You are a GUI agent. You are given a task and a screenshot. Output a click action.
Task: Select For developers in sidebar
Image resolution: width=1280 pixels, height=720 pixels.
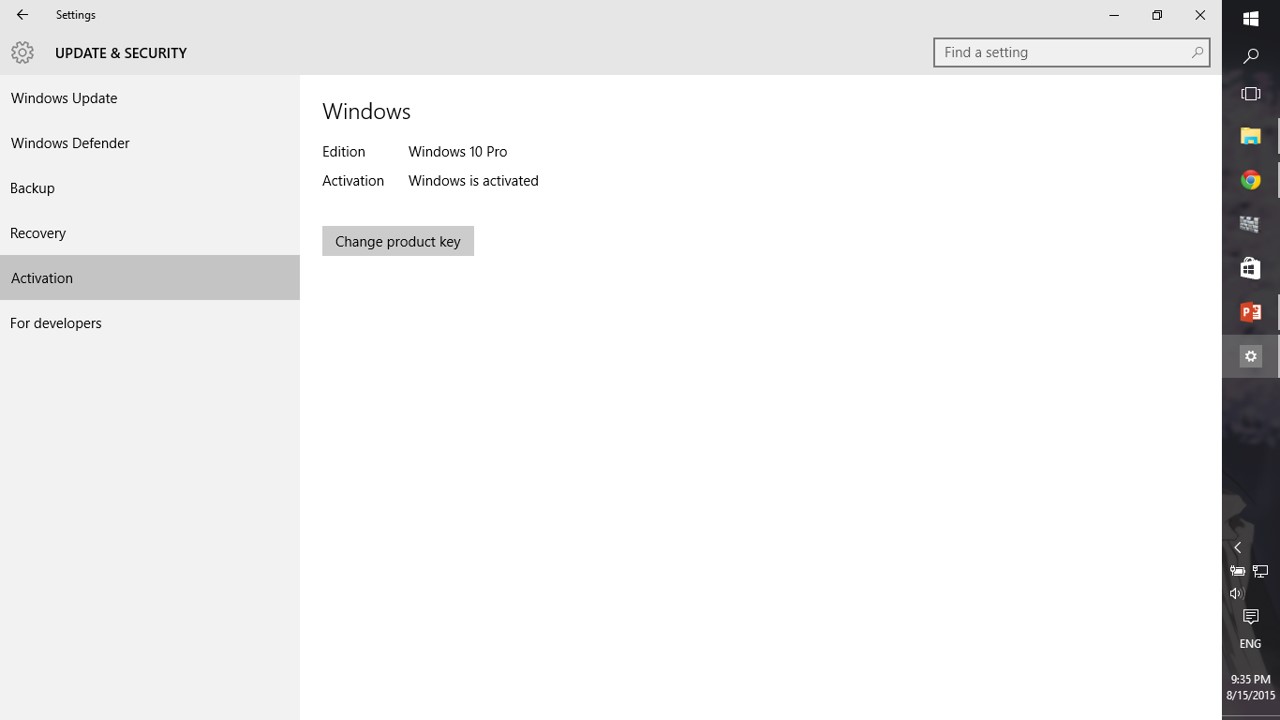(56, 323)
